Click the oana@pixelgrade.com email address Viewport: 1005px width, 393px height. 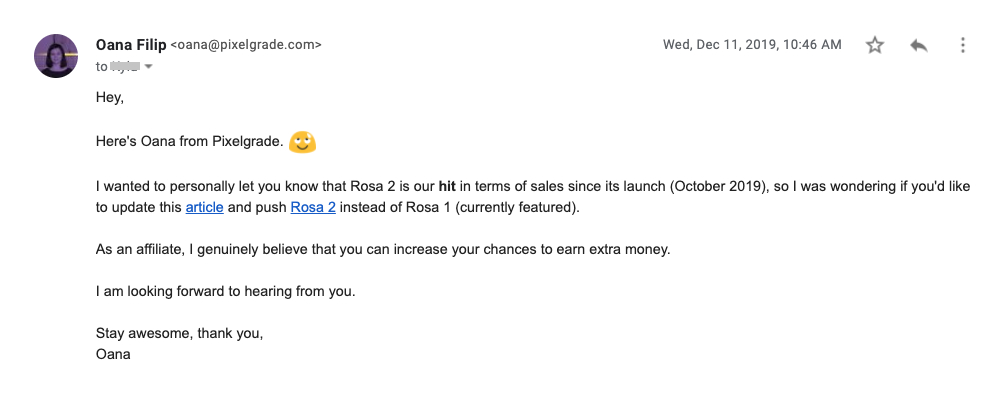pyautogui.click(x=246, y=45)
